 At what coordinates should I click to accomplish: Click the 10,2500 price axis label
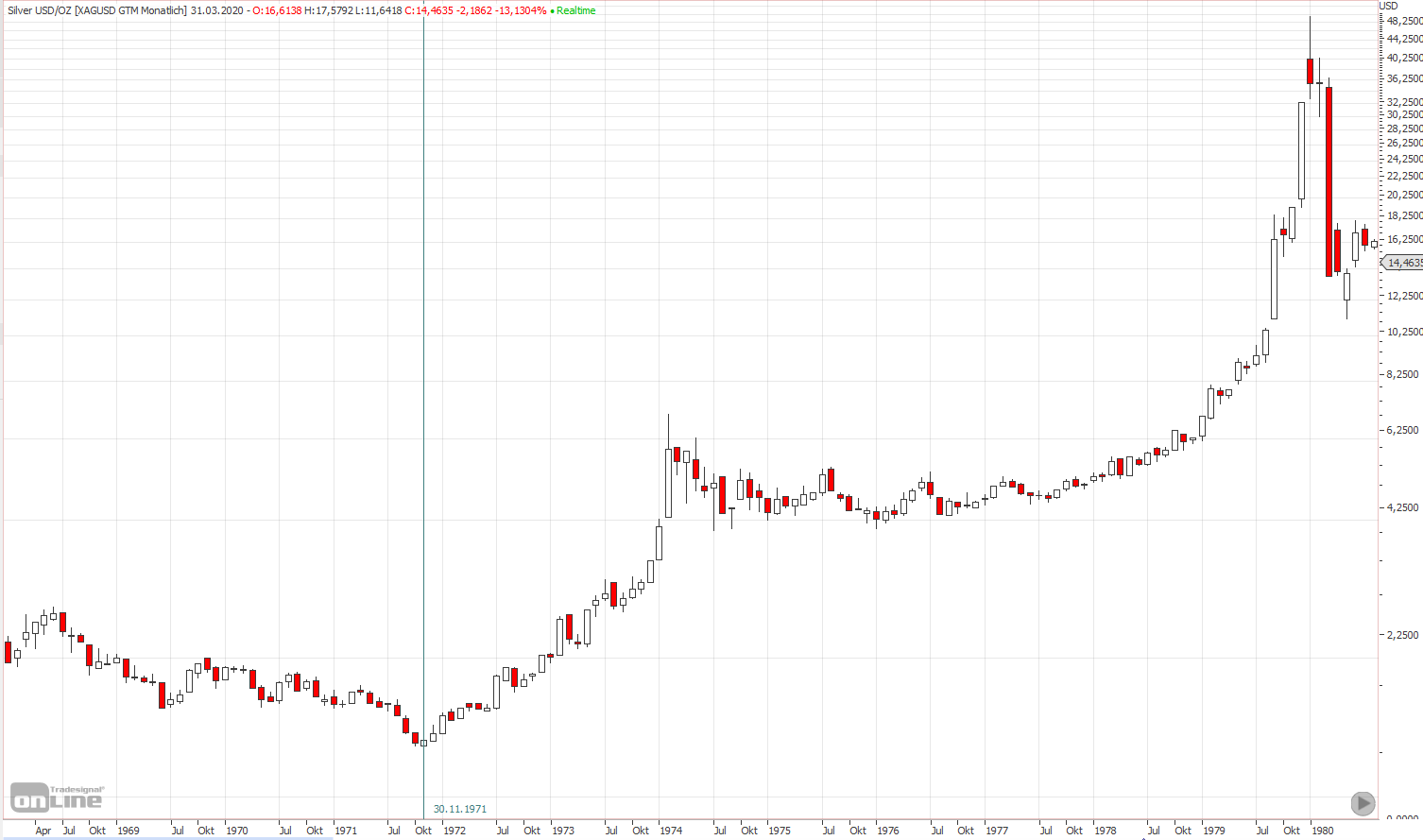click(x=1405, y=332)
